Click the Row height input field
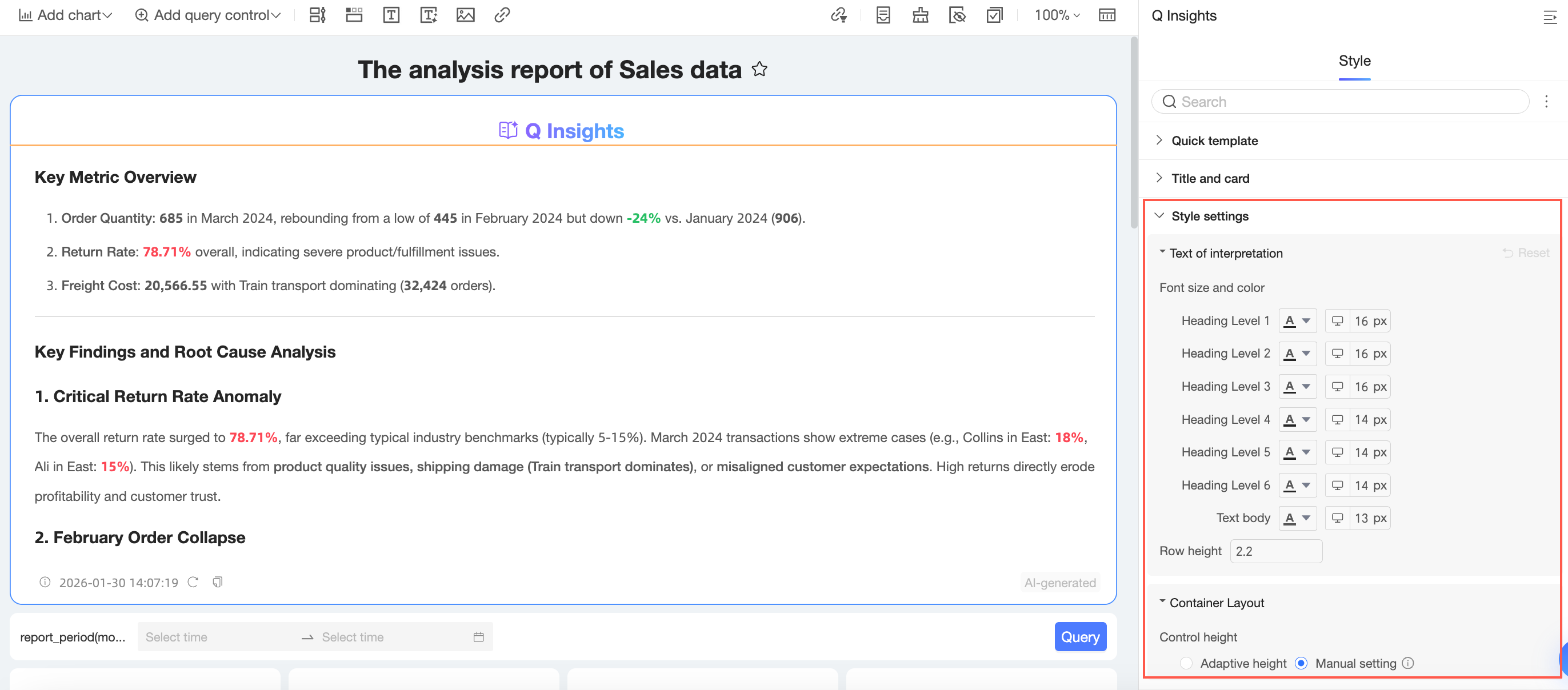This screenshot has height=690, width=1568. coord(1275,551)
